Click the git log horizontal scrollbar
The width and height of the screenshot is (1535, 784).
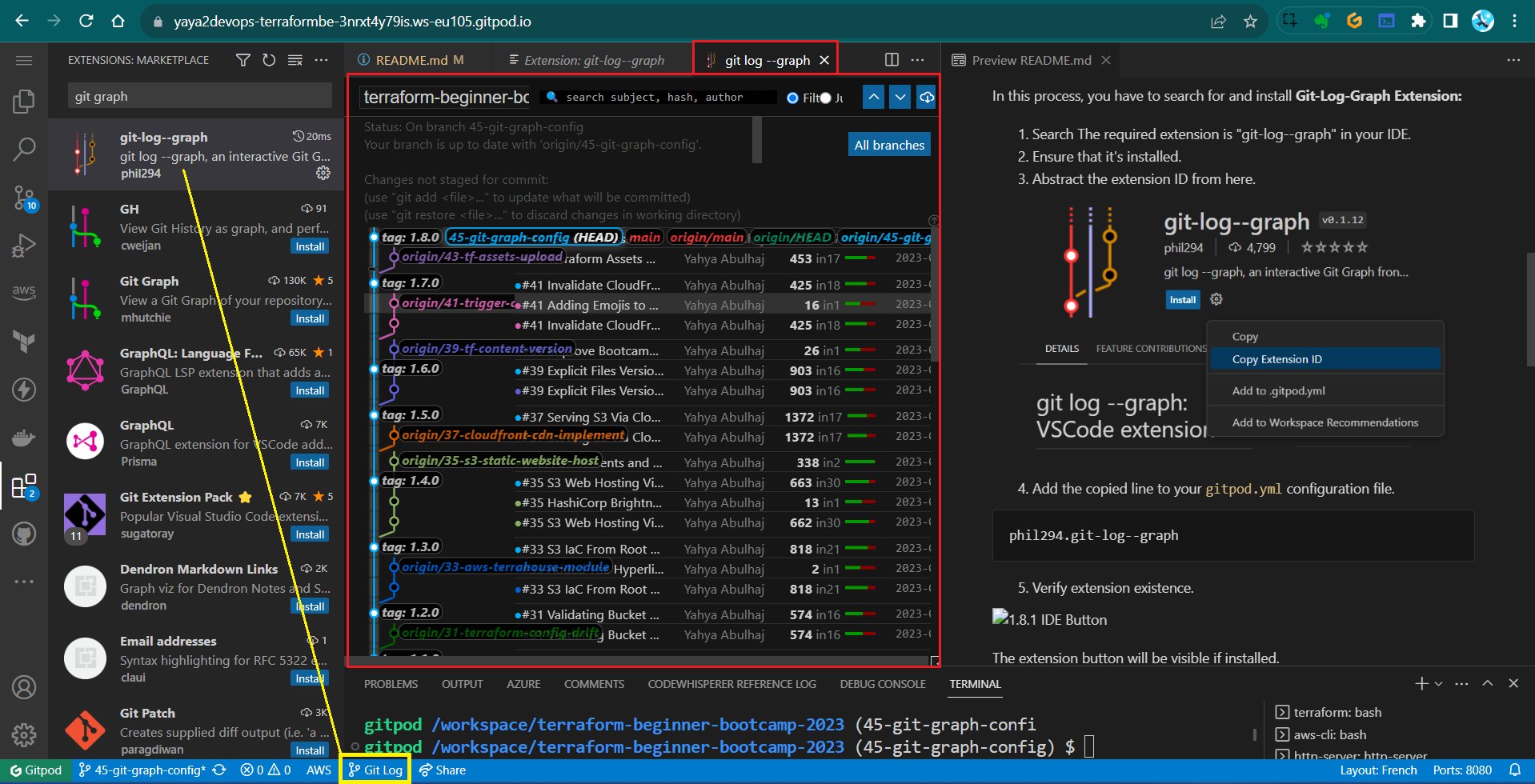click(639, 661)
